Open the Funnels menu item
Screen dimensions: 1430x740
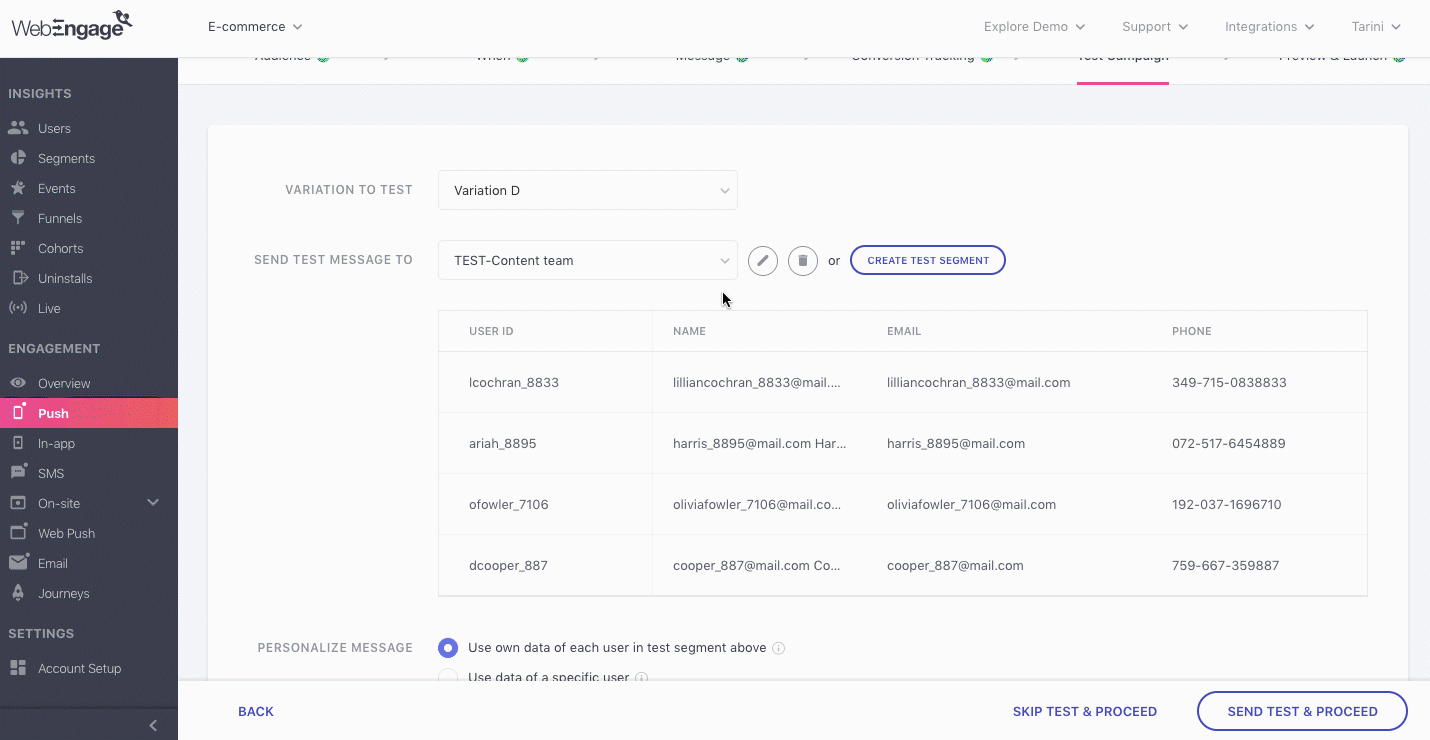(x=60, y=218)
